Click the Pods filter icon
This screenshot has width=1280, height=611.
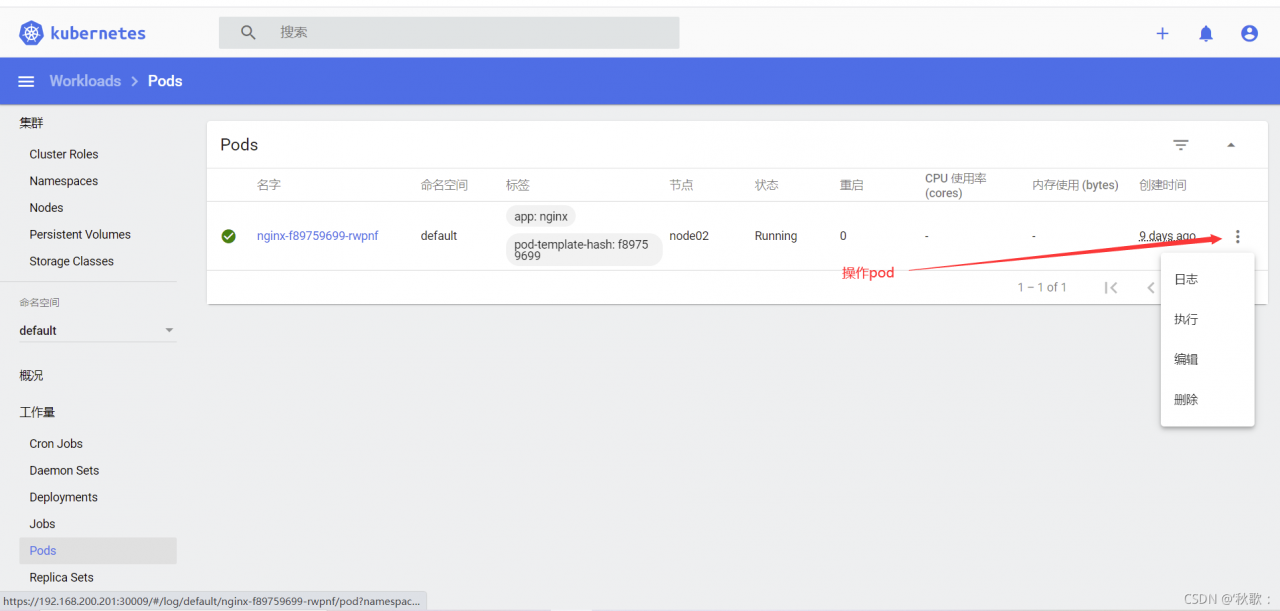tap(1181, 145)
